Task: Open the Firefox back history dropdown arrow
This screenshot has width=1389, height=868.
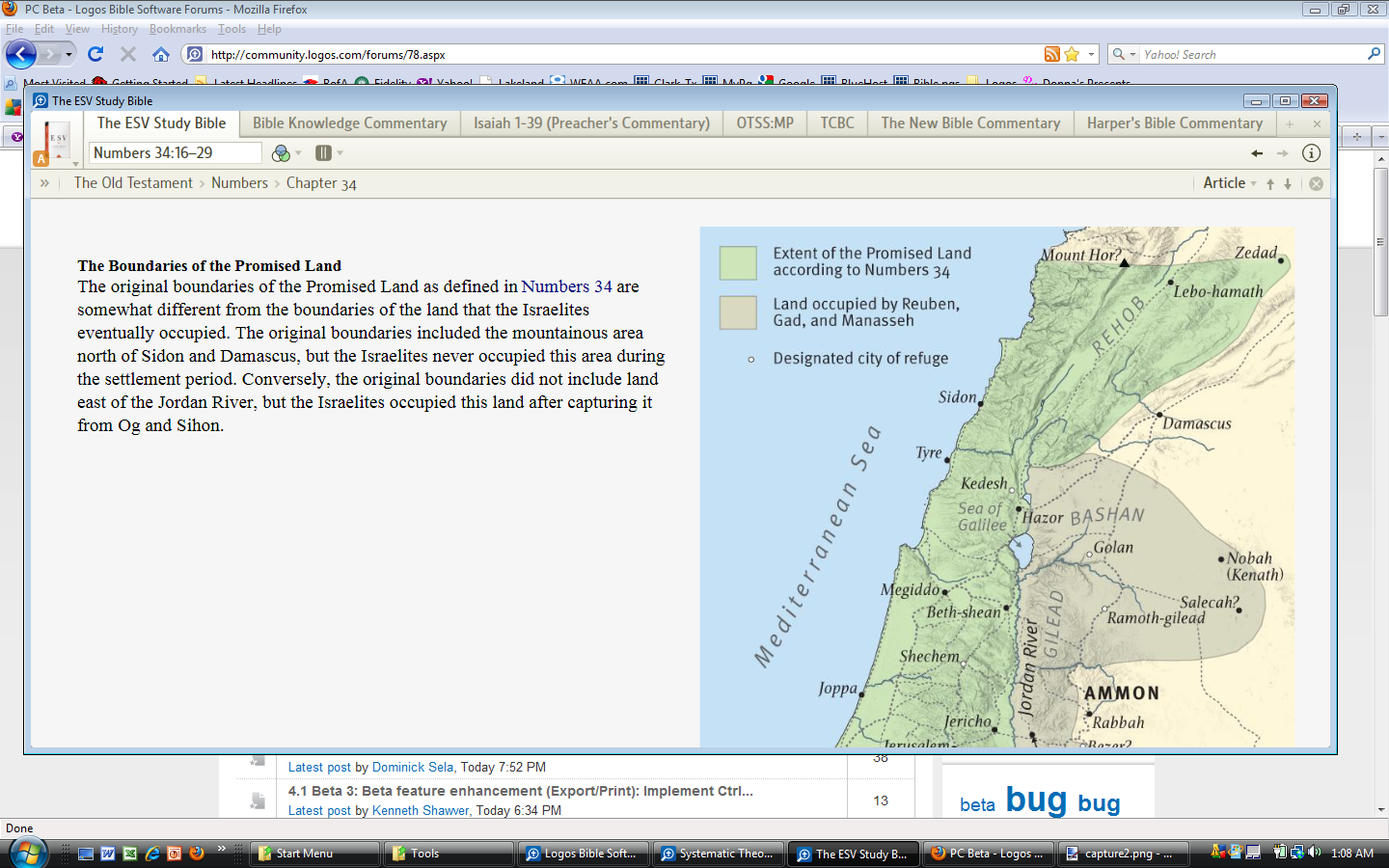Action: [x=68, y=55]
